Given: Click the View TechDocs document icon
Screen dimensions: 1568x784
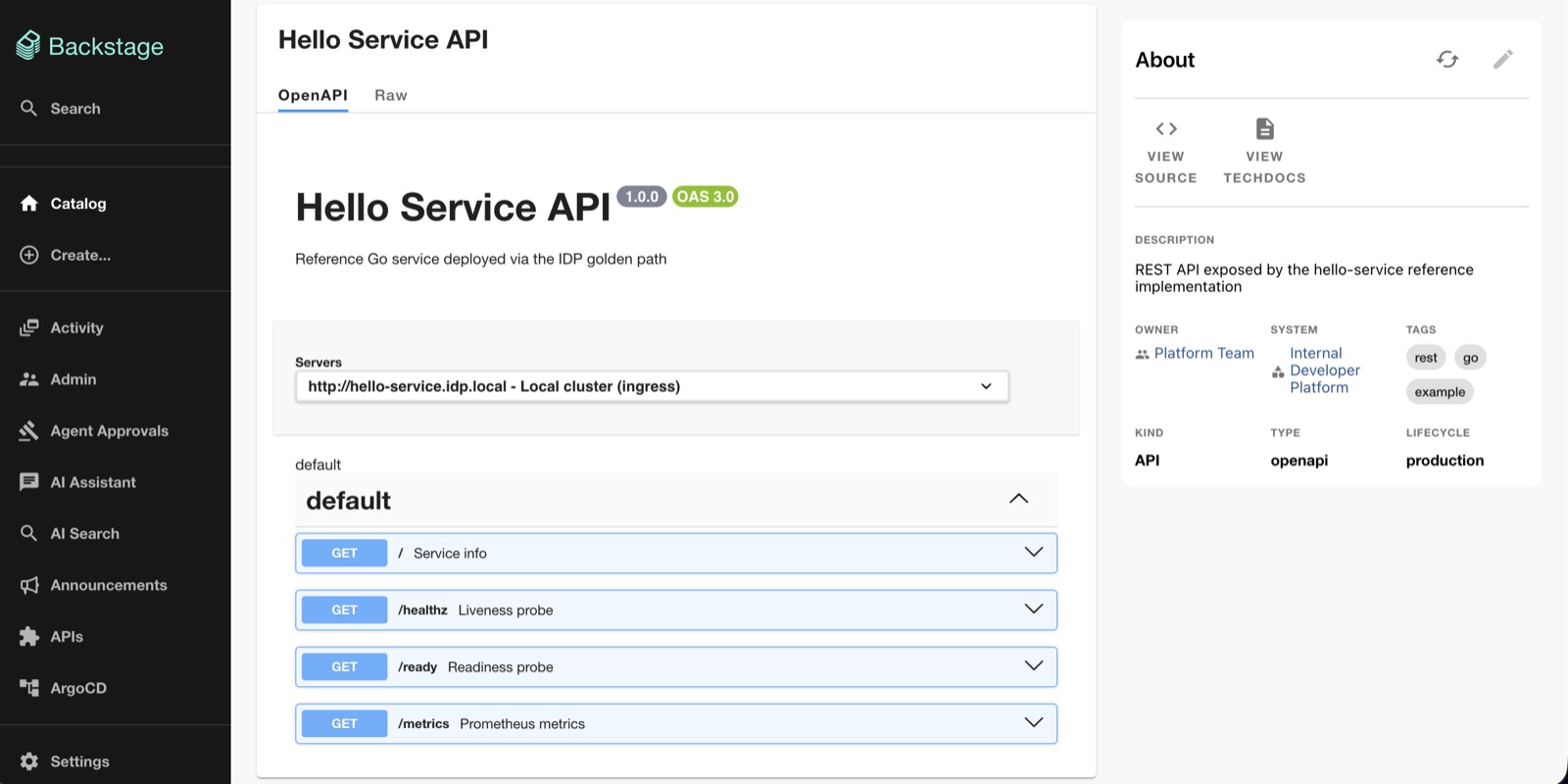Looking at the screenshot, I should (x=1265, y=128).
